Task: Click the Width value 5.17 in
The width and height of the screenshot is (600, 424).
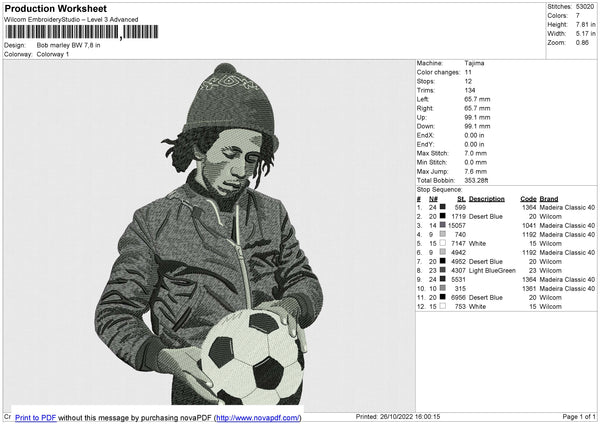Action: coord(585,34)
